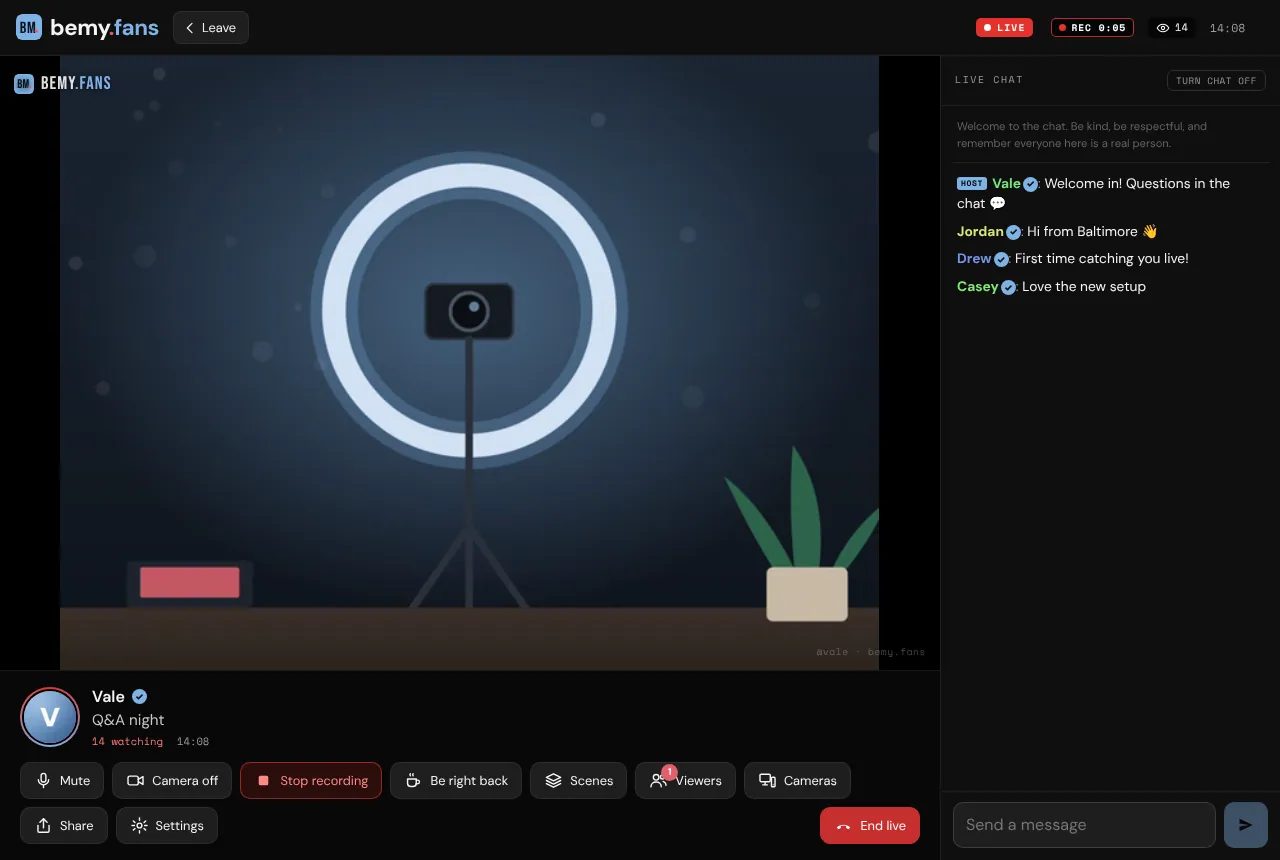1280x860 pixels.
Task: Turn the camera off
Action: click(172, 781)
